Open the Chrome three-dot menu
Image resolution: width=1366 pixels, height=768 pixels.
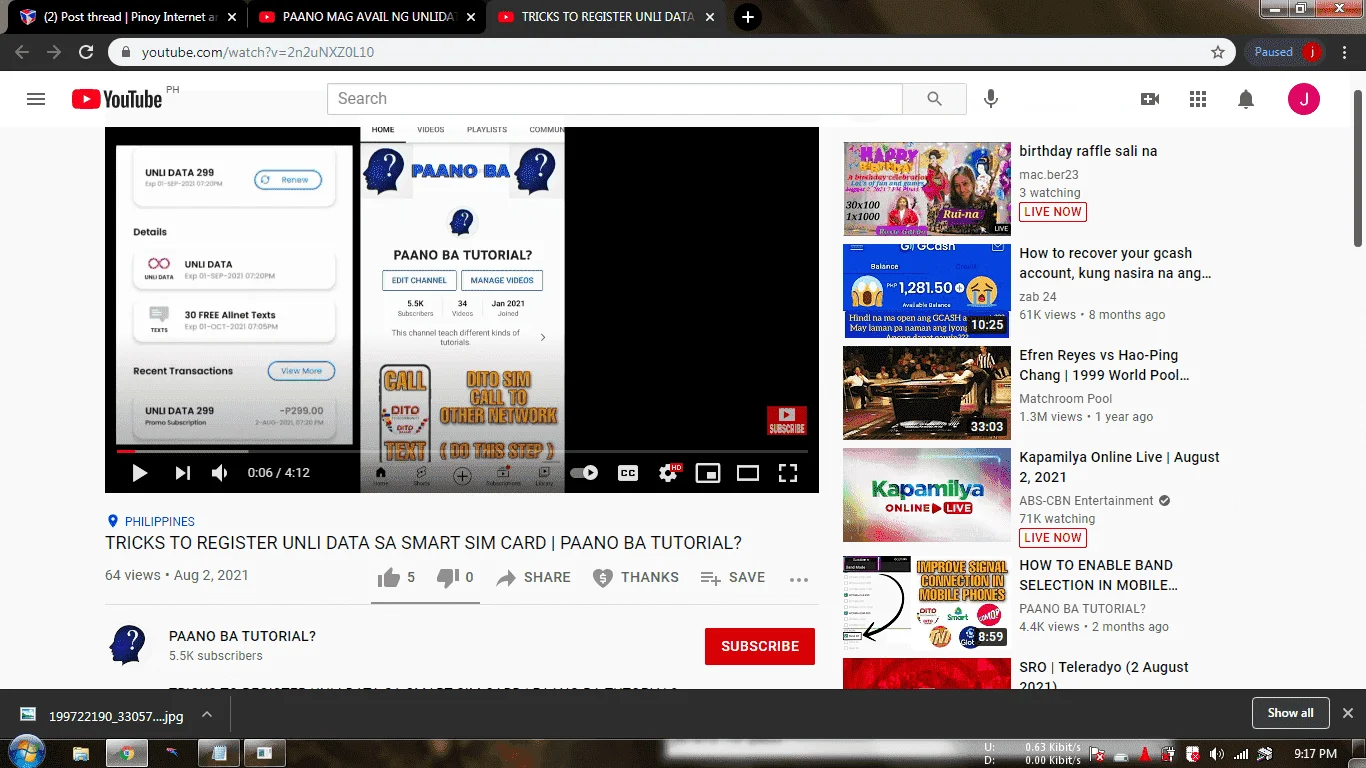pos(1346,52)
